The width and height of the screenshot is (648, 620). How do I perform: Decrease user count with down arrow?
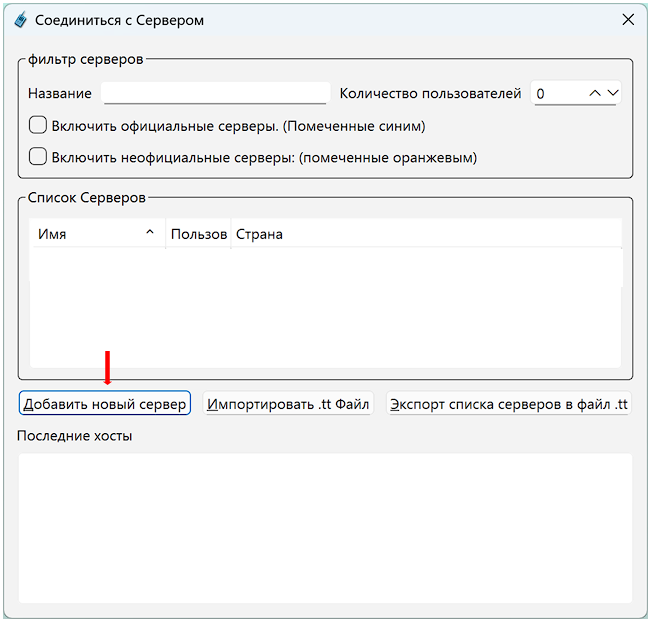coord(613,93)
